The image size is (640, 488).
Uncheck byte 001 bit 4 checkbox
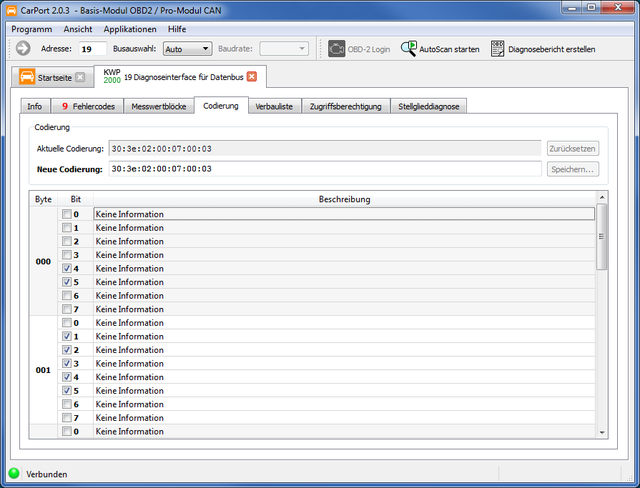[x=67, y=377]
